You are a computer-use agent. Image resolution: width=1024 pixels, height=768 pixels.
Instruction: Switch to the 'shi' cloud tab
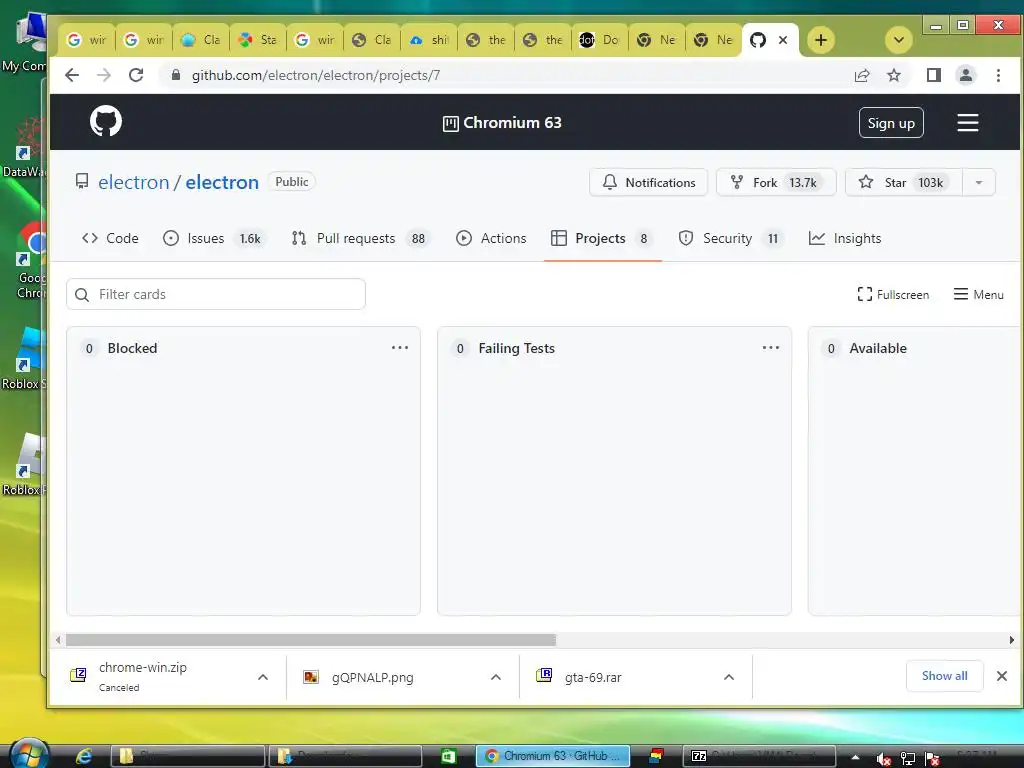point(429,40)
